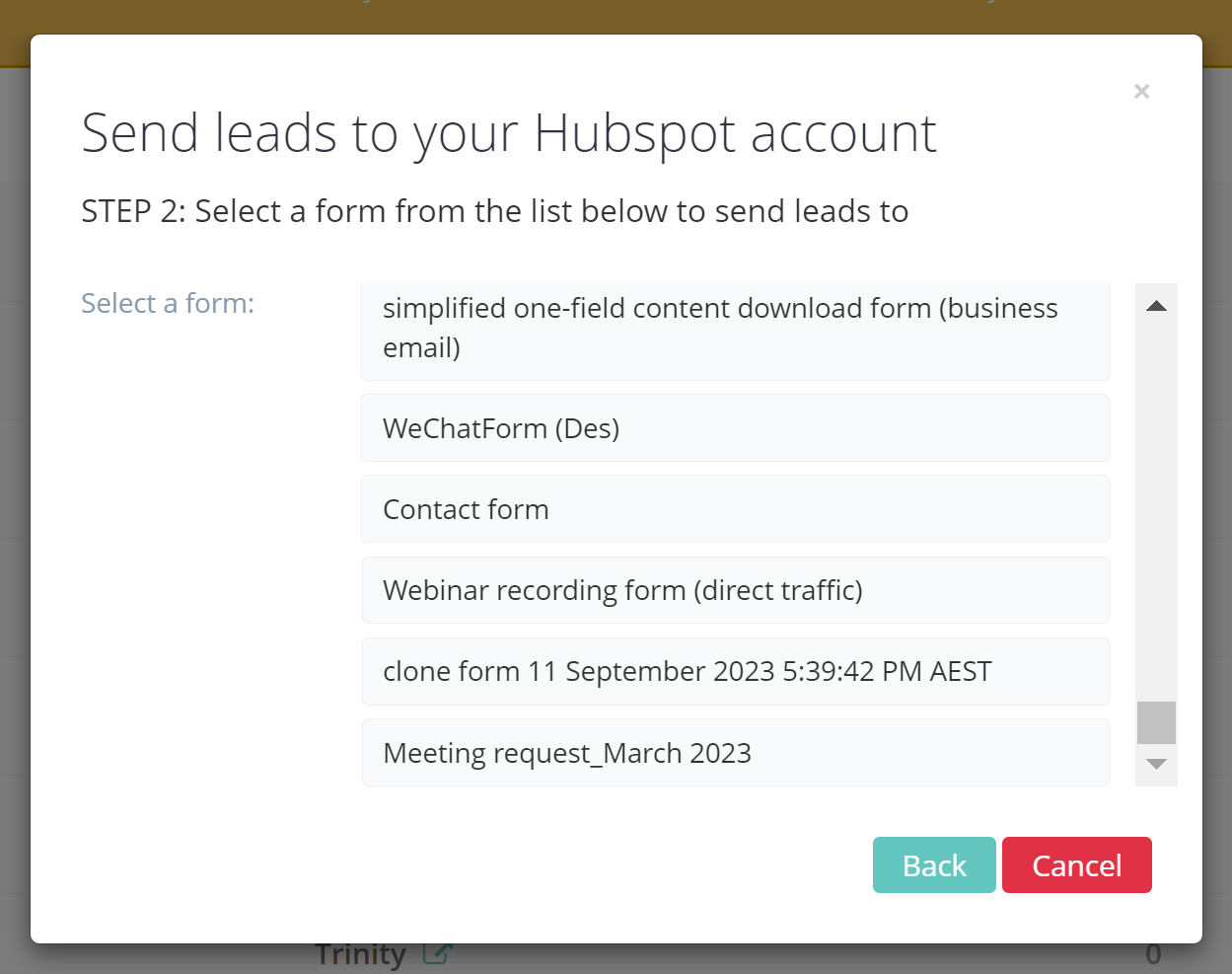
Task: Click the gold banner above the dialog
Action: [616, 16]
